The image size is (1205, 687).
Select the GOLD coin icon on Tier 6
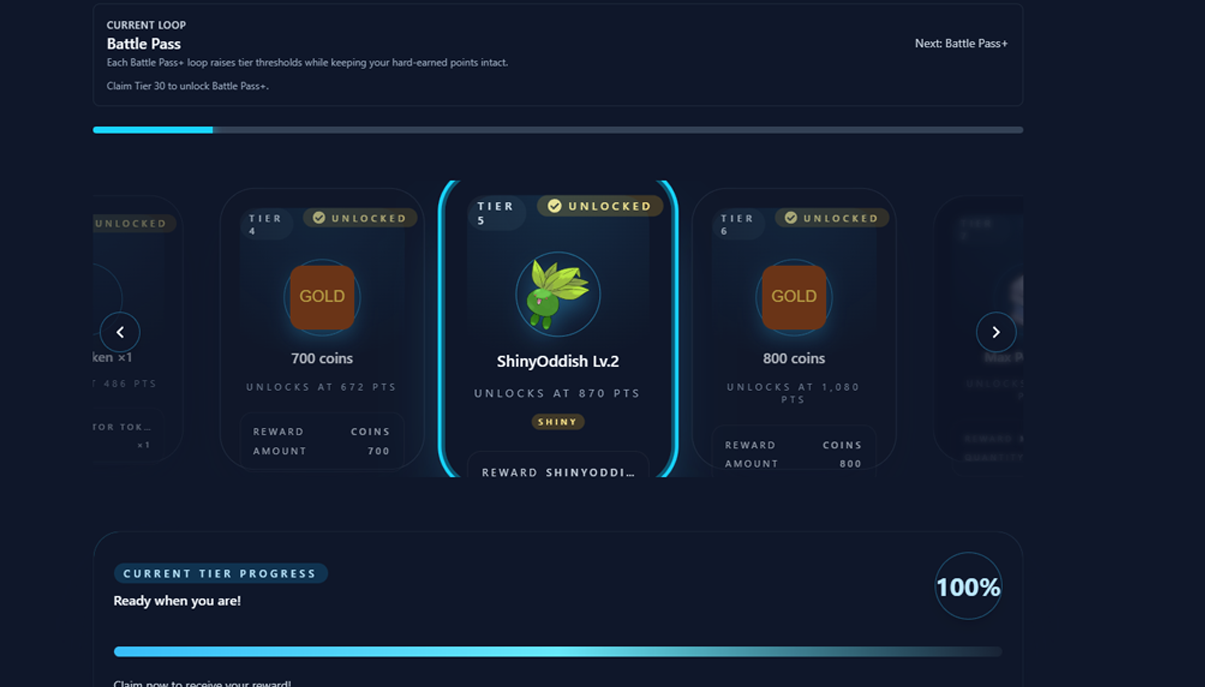[x=793, y=296]
